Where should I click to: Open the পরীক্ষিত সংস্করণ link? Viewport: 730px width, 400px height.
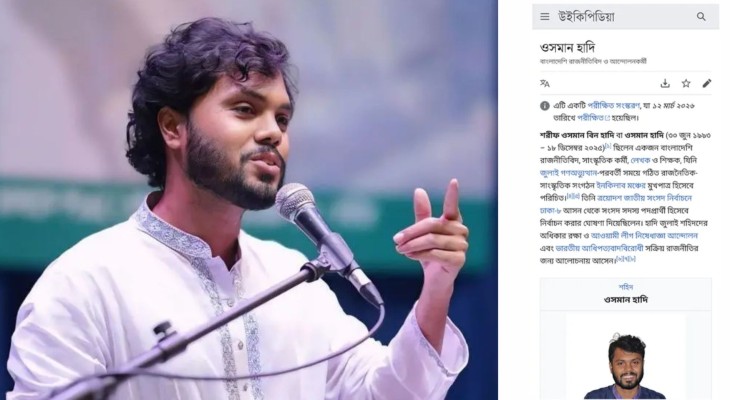614,106
